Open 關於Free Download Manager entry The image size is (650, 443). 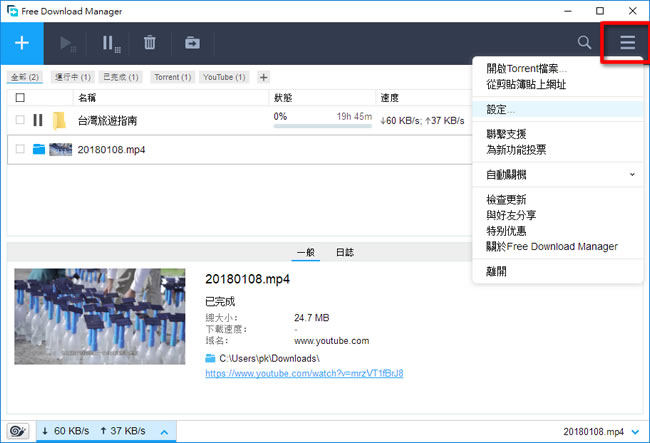558,247
